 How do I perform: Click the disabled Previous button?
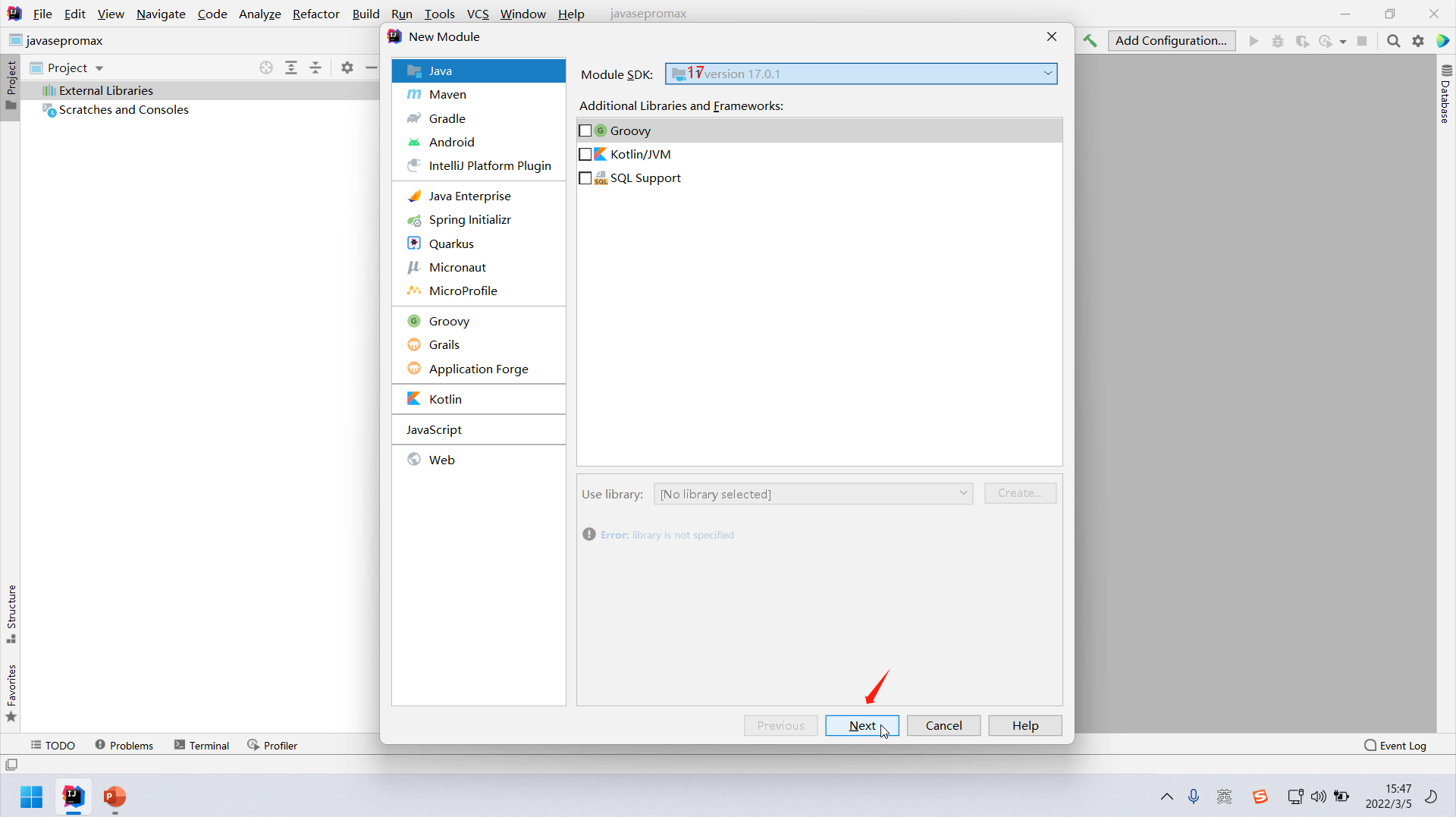pos(781,726)
